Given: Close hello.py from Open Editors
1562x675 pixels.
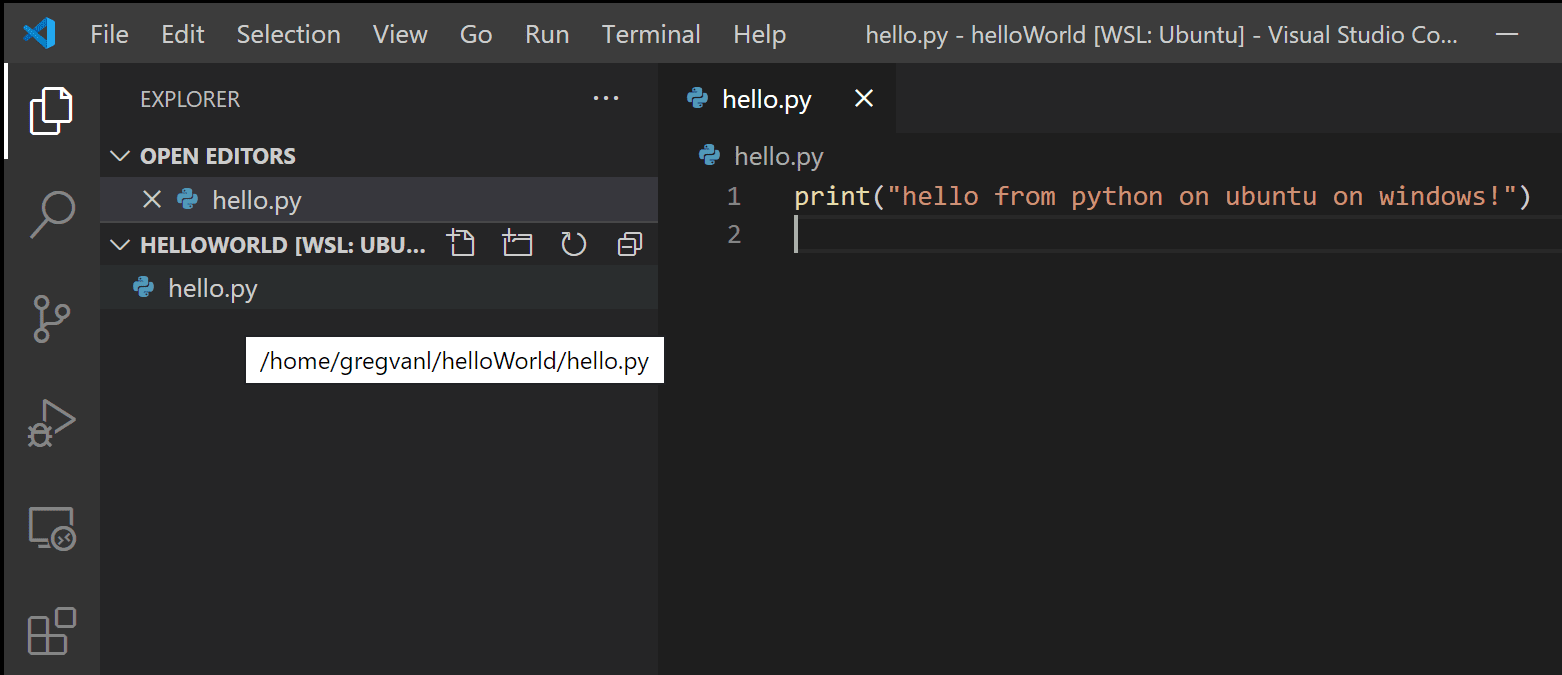Looking at the screenshot, I should click(151, 199).
